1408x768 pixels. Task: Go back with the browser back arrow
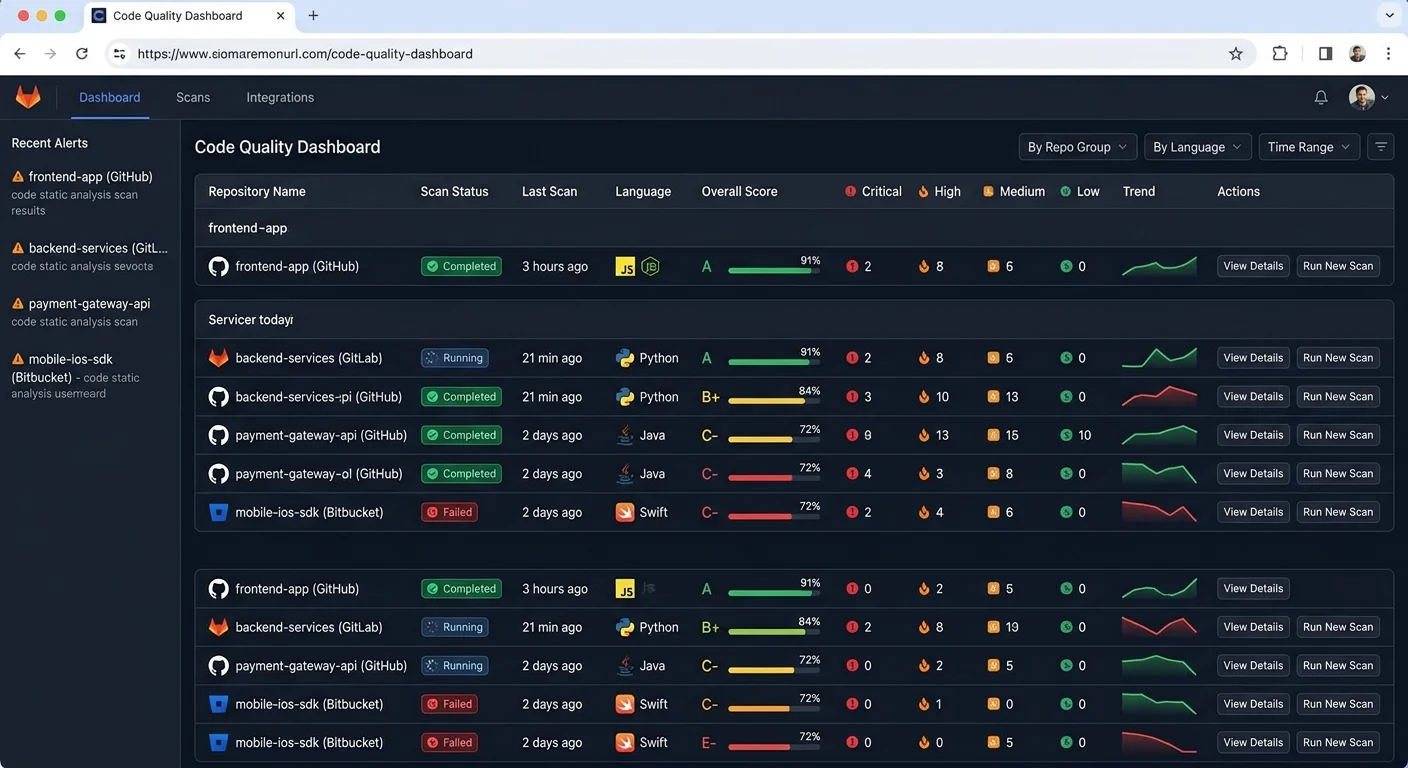tap(20, 54)
